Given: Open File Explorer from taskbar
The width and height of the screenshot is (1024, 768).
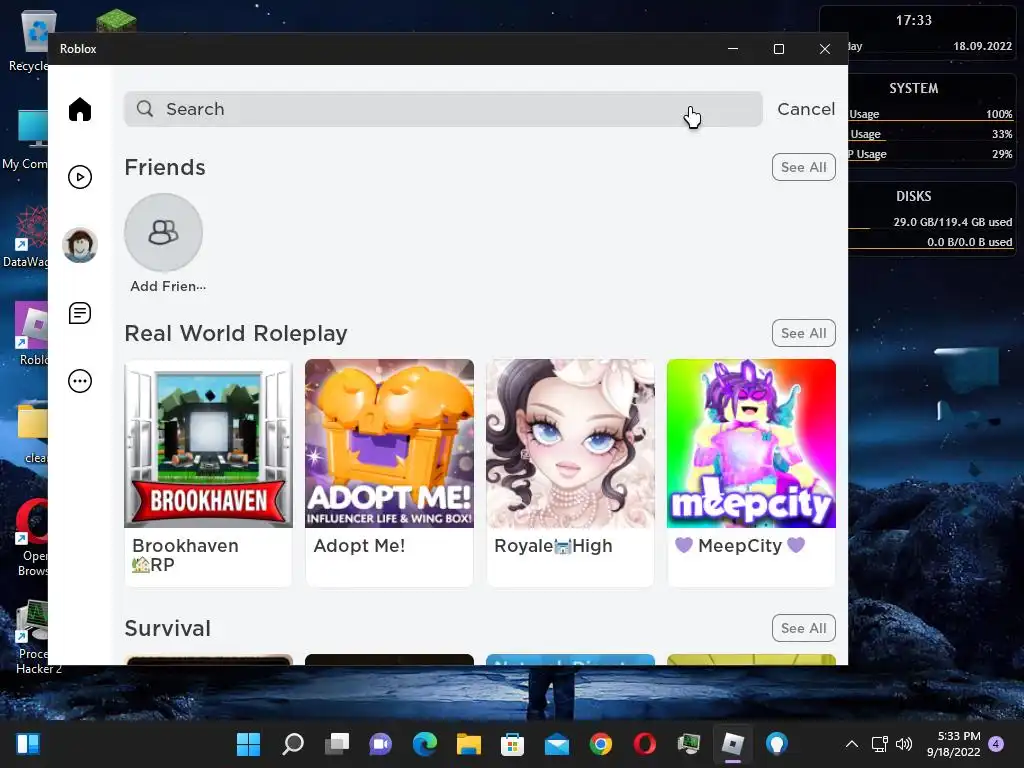Looking at the screenshot, I should pos(468,744).
